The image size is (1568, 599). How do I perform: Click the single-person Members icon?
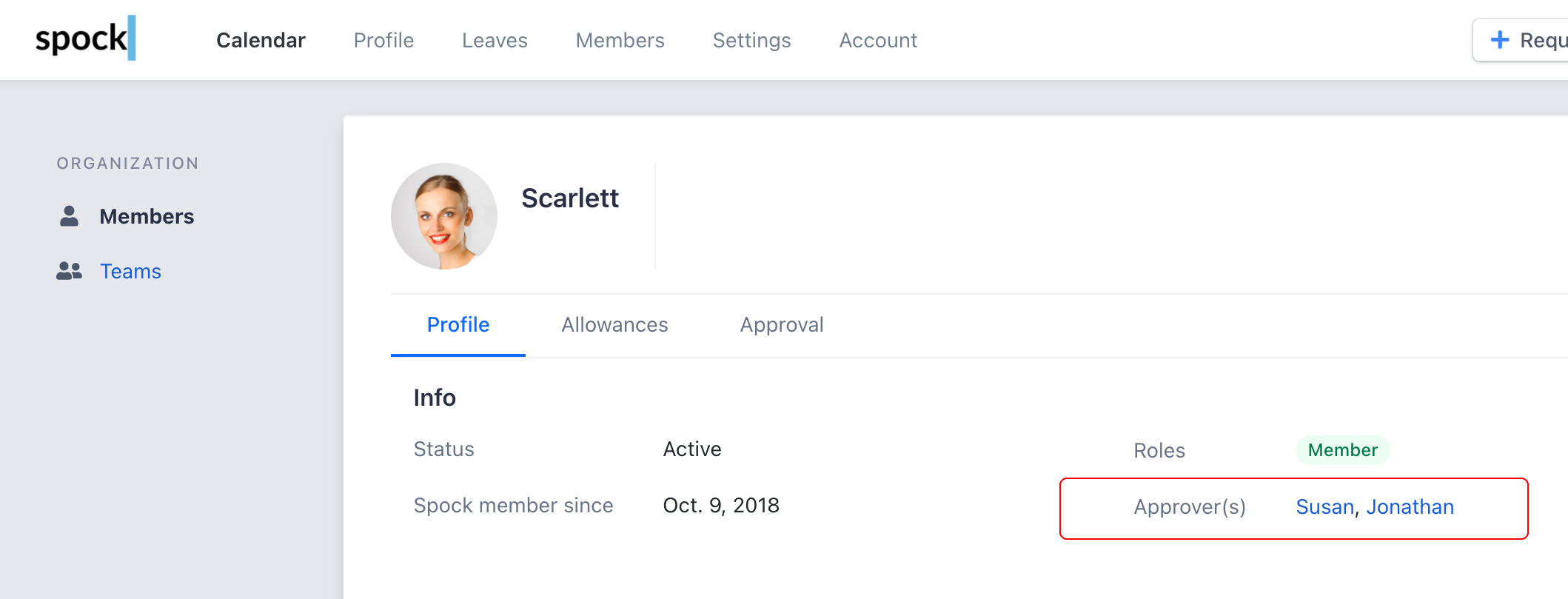tap(69, 216)
